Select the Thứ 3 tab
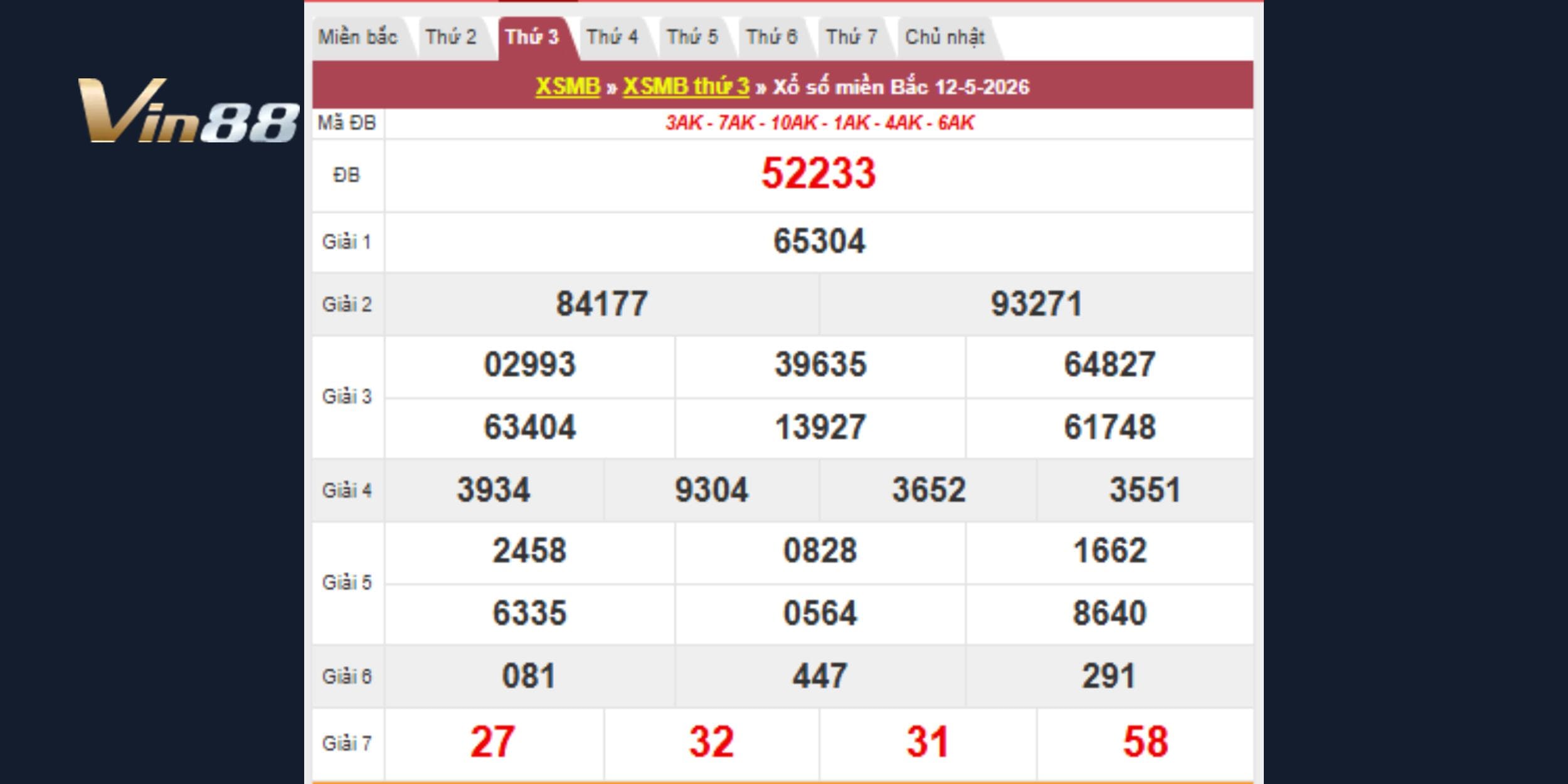Image resolution: width=1568 pixels, height=784 pixels. click(532, 38)
